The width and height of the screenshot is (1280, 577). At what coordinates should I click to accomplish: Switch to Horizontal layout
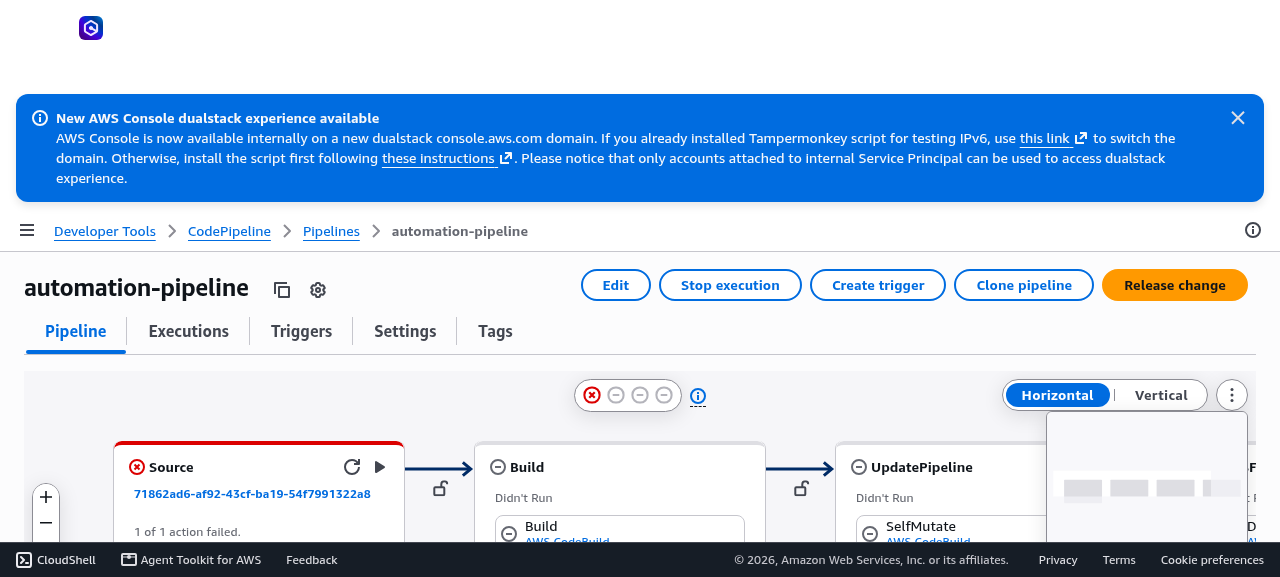(x=1057, y=395)
